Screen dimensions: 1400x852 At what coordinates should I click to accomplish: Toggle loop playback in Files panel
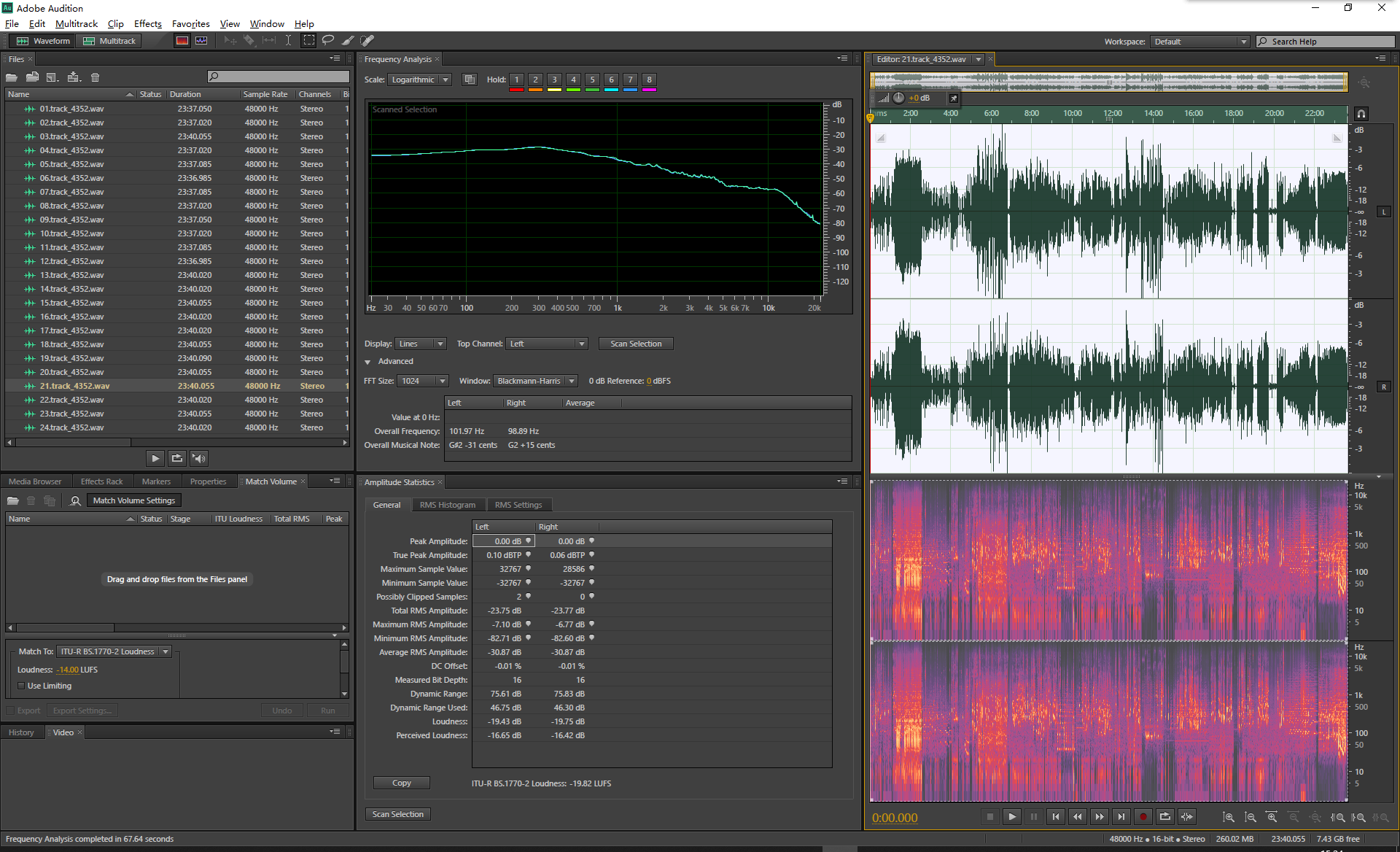[x=177, y=458]
